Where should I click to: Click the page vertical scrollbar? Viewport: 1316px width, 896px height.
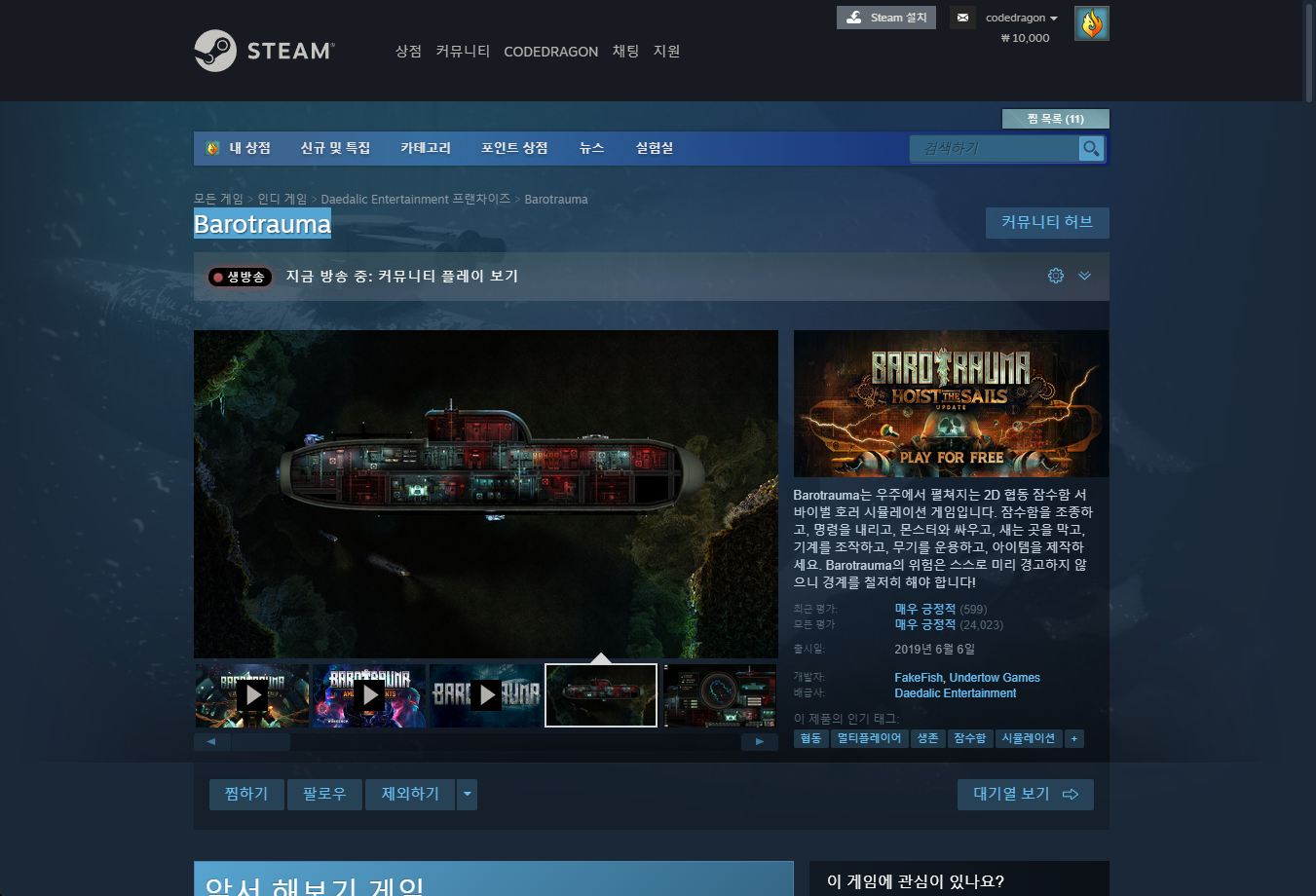point(1309,51)
